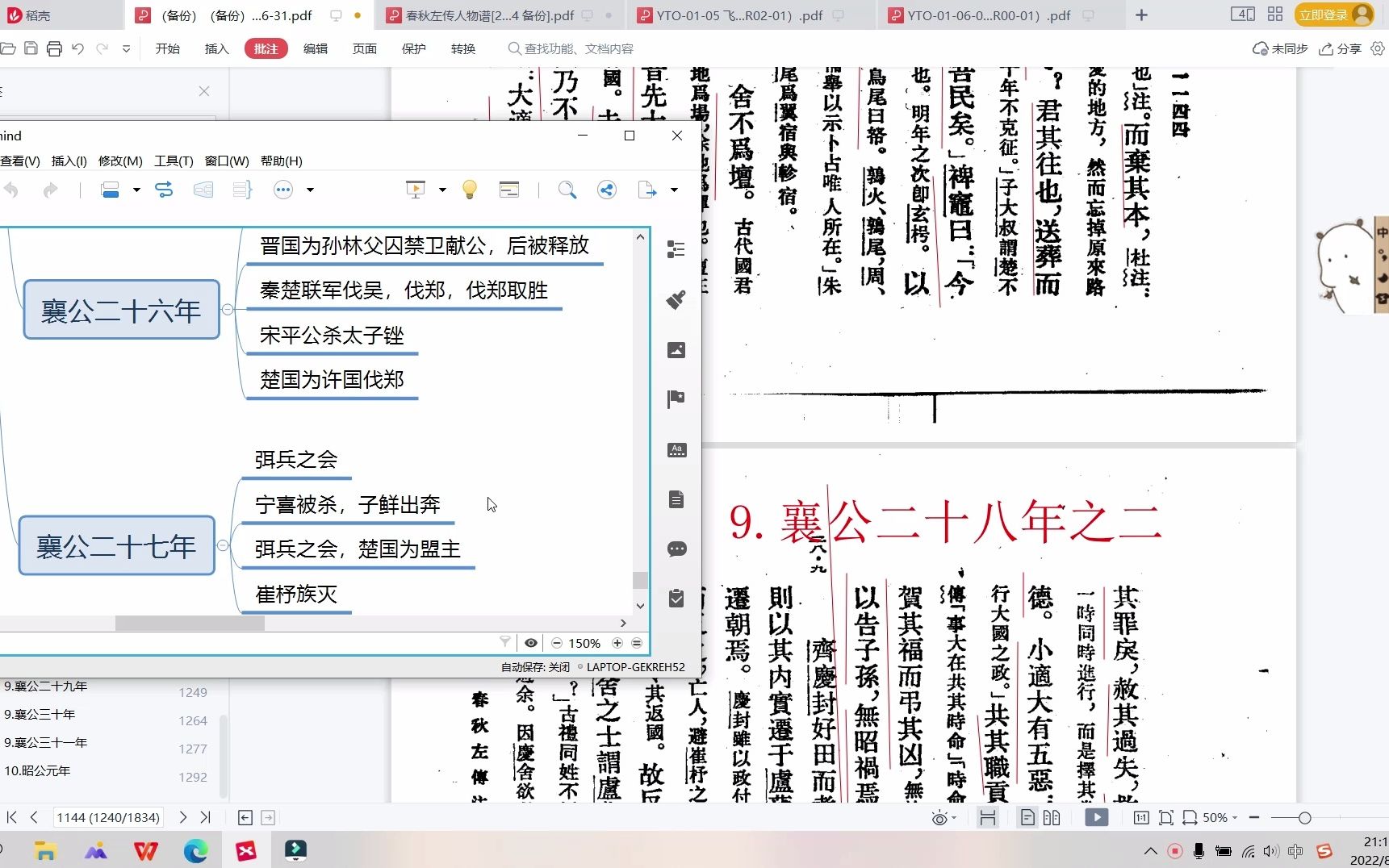The width and height of the screenshot is (1389, 868).
Task: Click the XMind redo arrow
Action: click(x=50, y=190)
